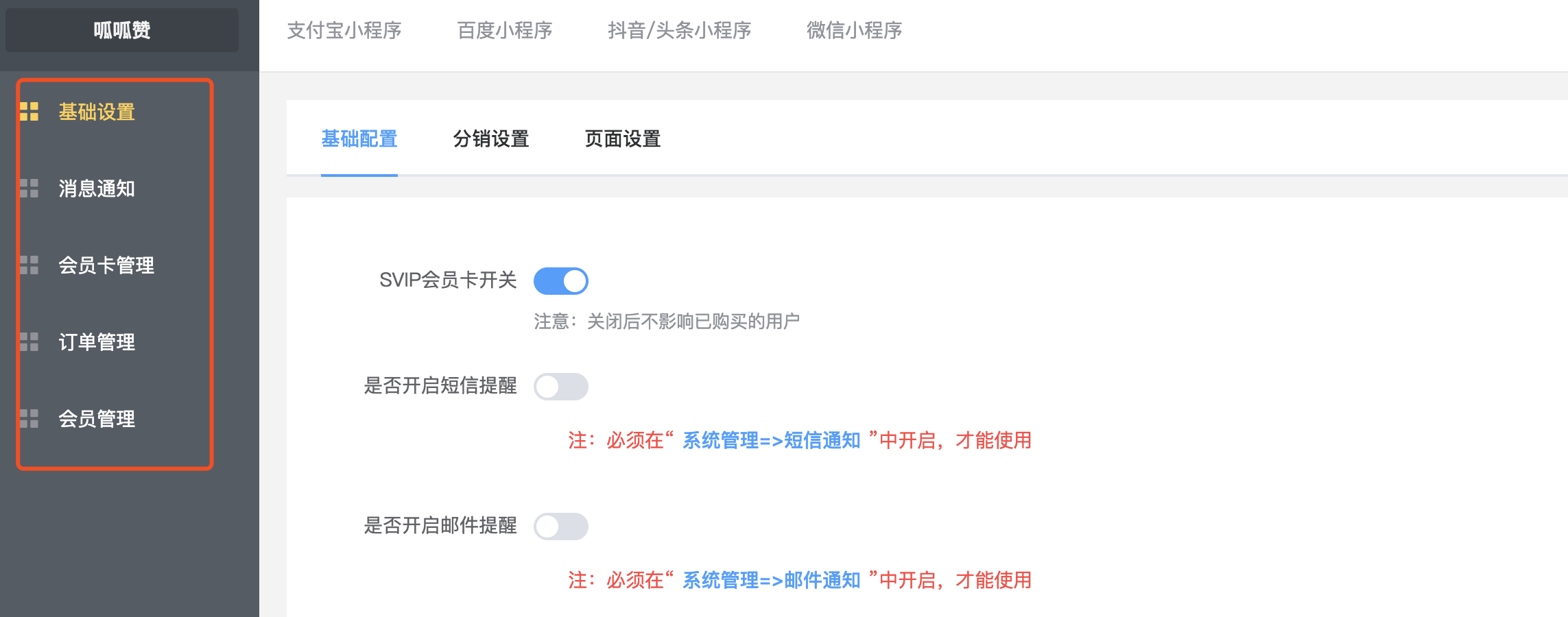Switch to the 页面设置 tab

[x=623, y=138]
